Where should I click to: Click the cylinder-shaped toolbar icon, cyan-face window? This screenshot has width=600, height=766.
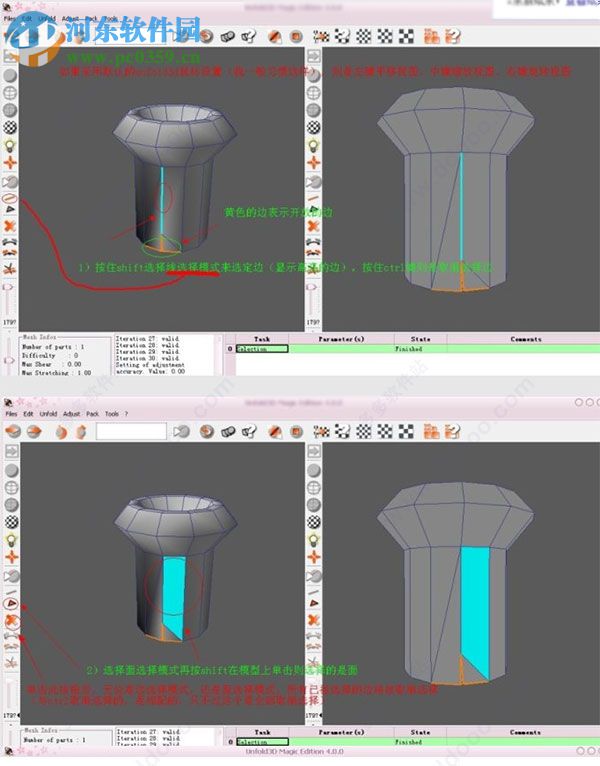click(228, 431)
